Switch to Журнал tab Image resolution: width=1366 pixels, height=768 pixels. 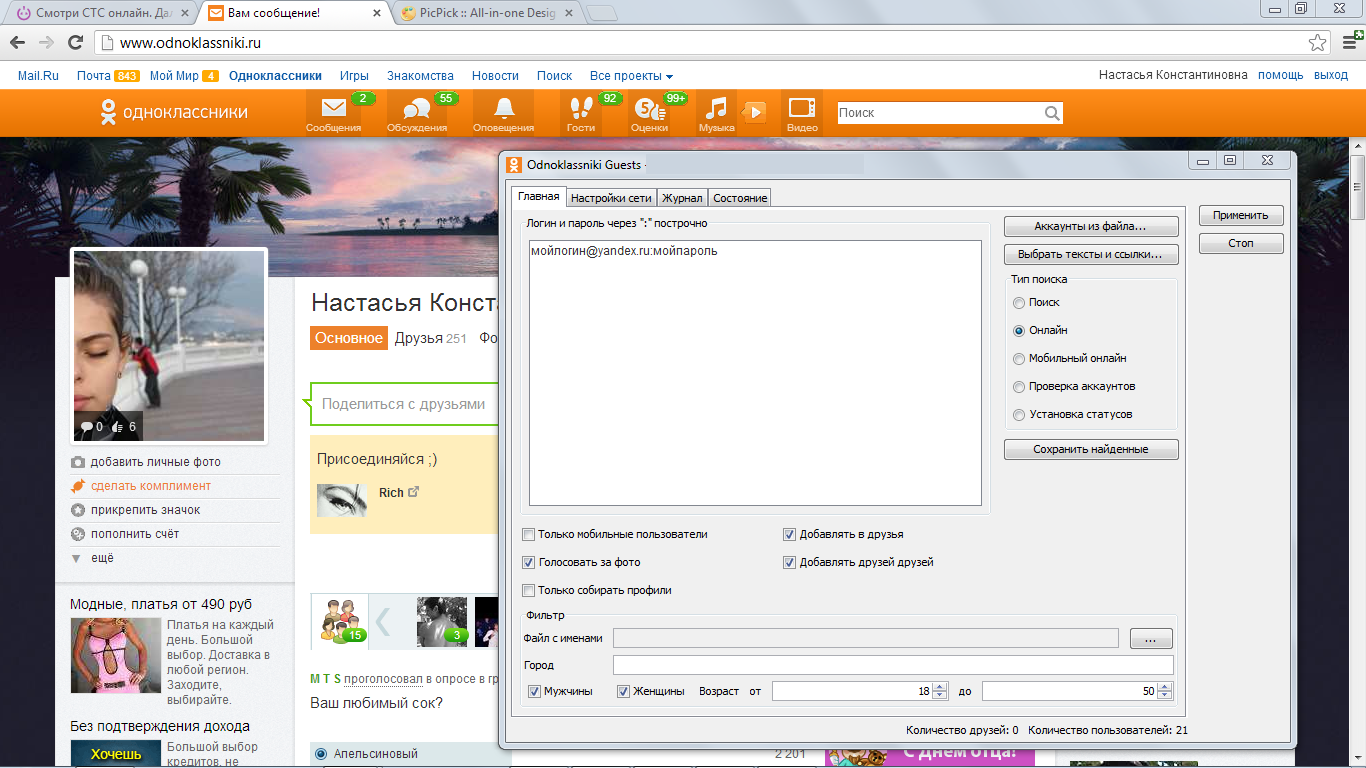682,198
